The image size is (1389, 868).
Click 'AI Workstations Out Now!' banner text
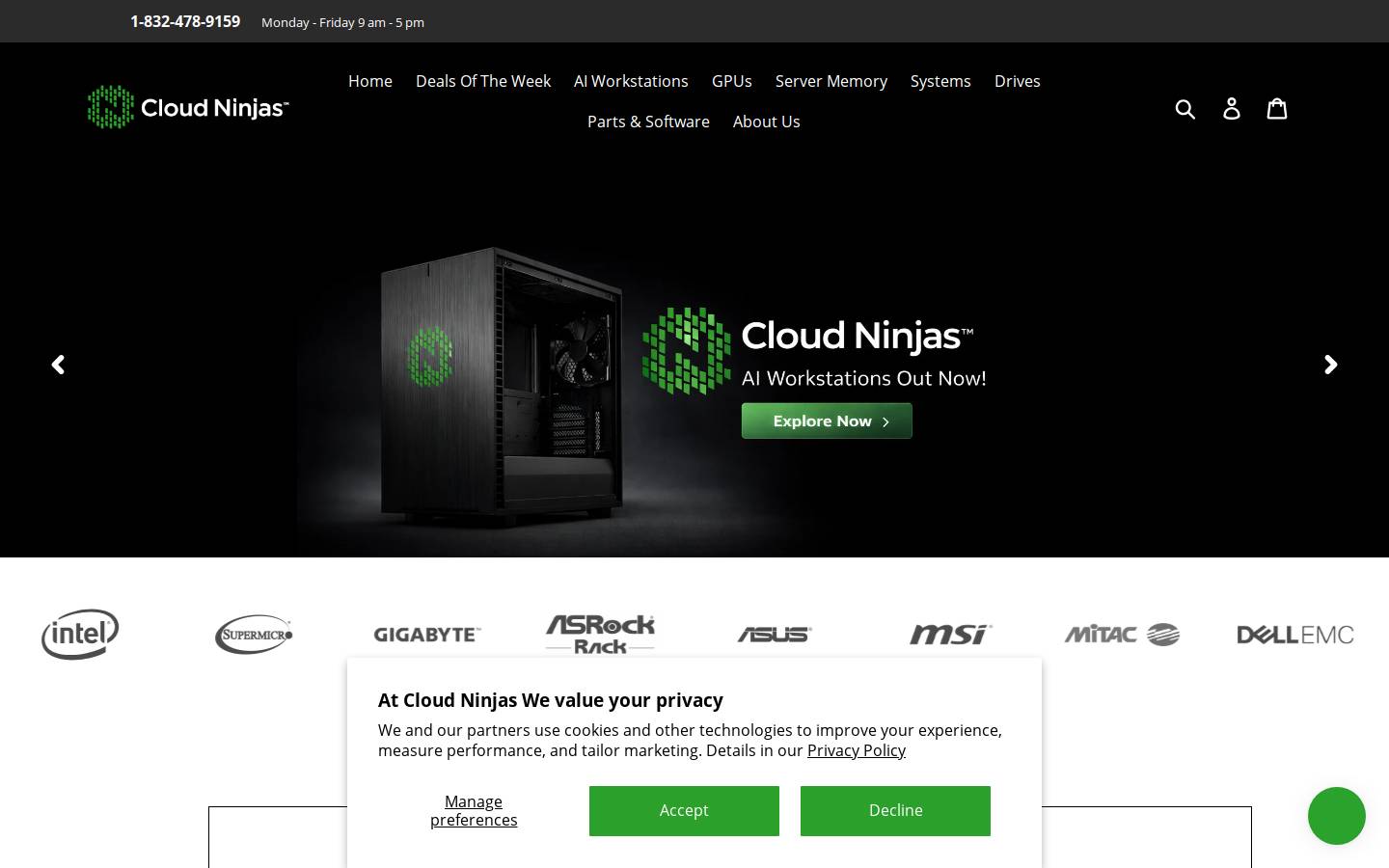(x=864, y=378)
